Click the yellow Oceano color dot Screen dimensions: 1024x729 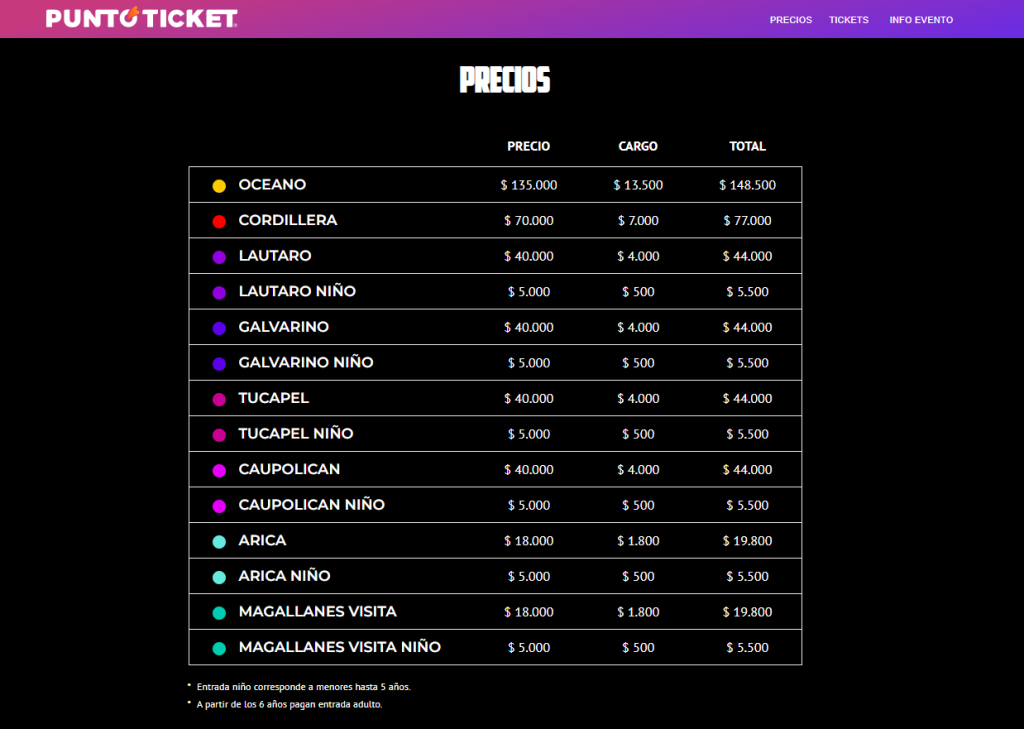coord(219,186)
